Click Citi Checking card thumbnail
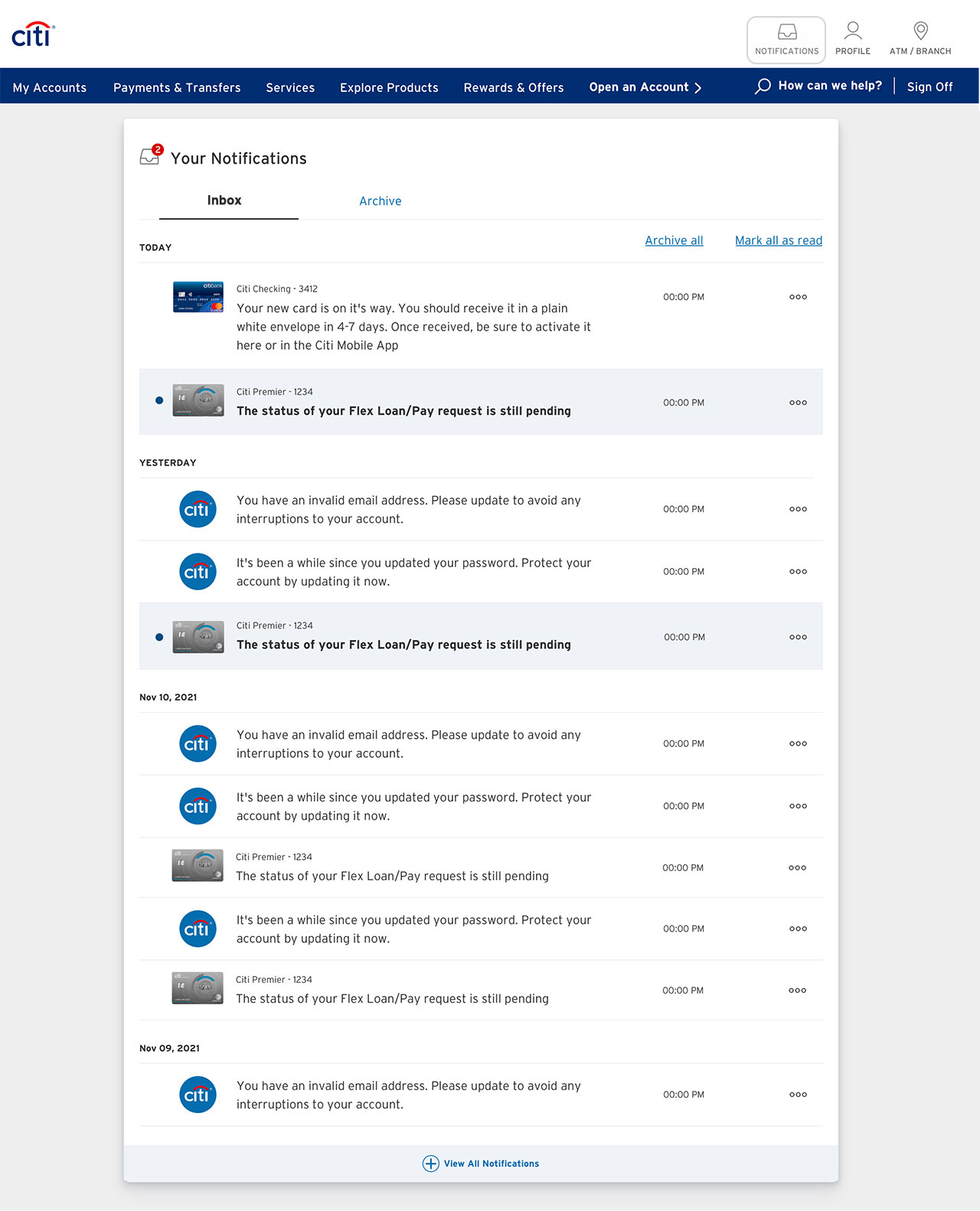Image resolution: width=980 pixels, height=1211 pixels. coord(198,297)
